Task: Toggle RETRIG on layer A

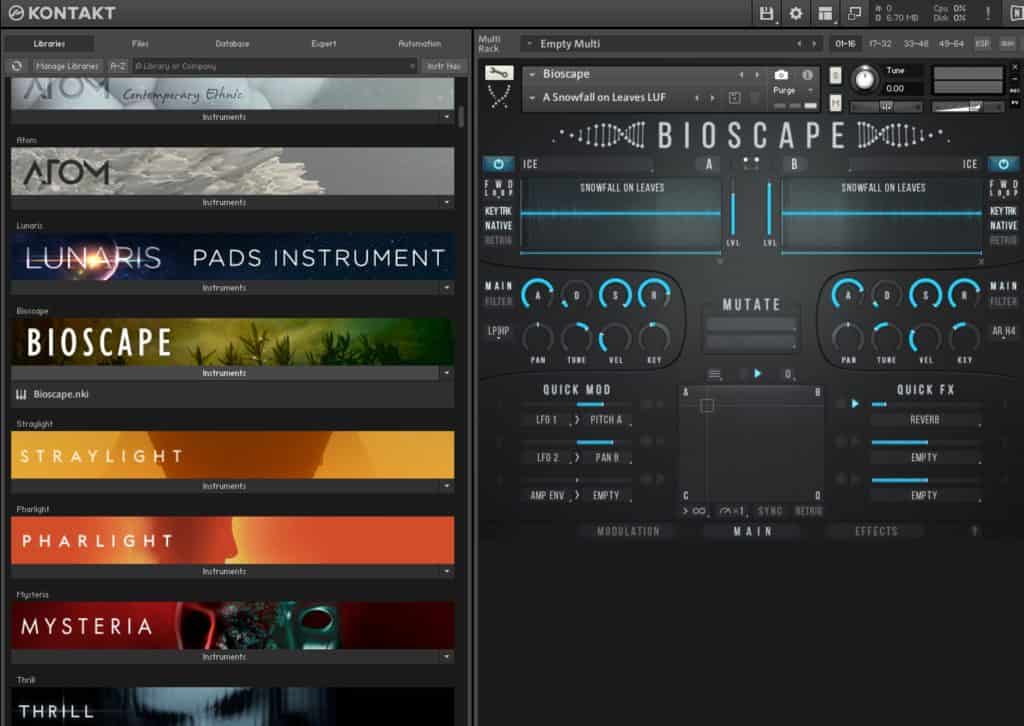Action: (x=498, y=240)
